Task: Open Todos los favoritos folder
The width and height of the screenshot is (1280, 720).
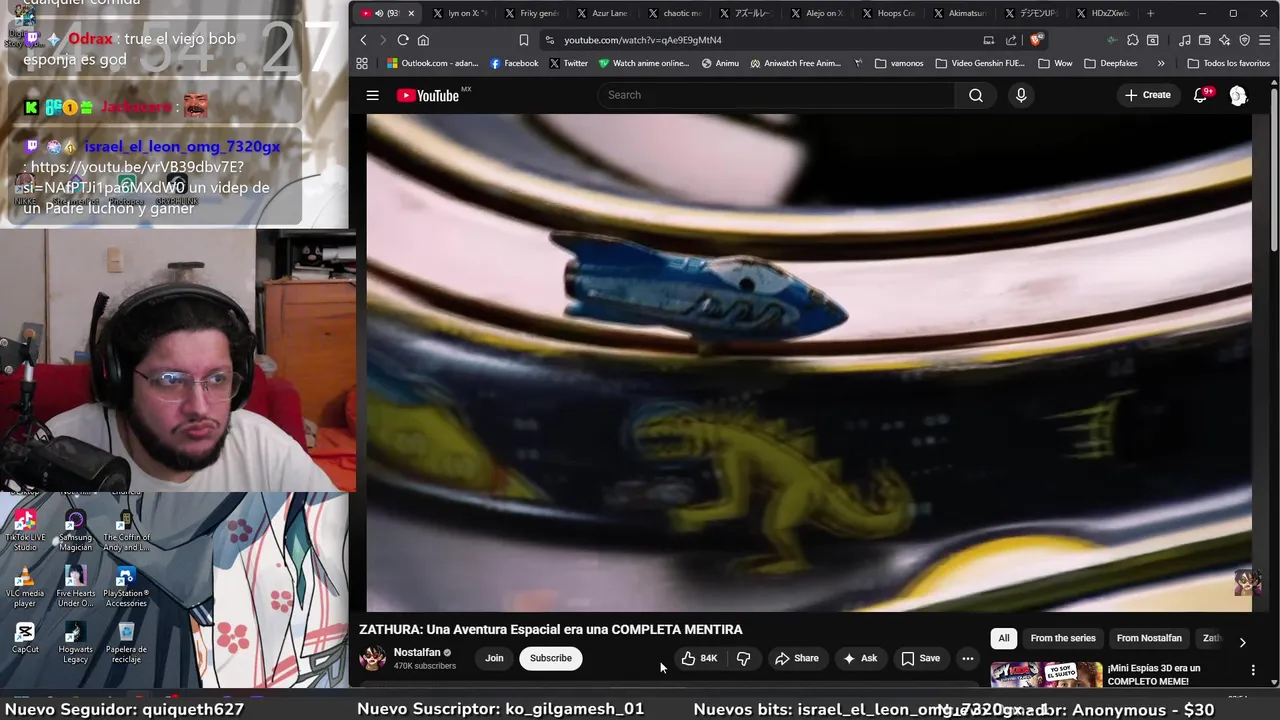Action: click(x=1229, y=63)
